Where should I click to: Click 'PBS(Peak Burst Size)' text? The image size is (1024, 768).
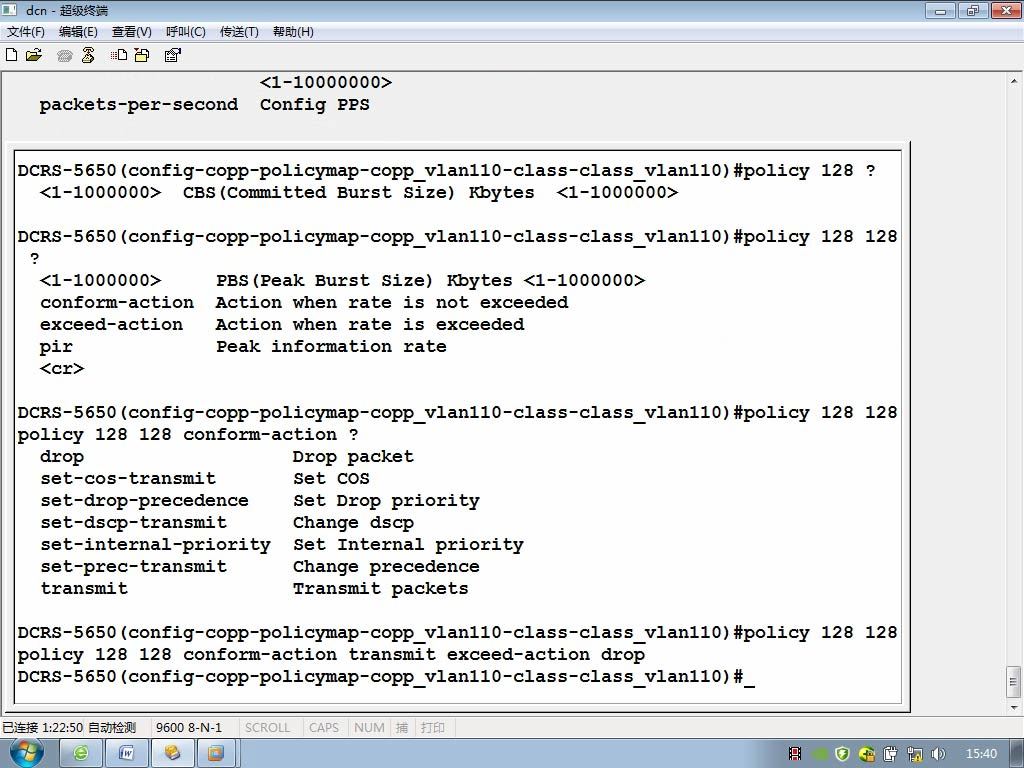325,281
